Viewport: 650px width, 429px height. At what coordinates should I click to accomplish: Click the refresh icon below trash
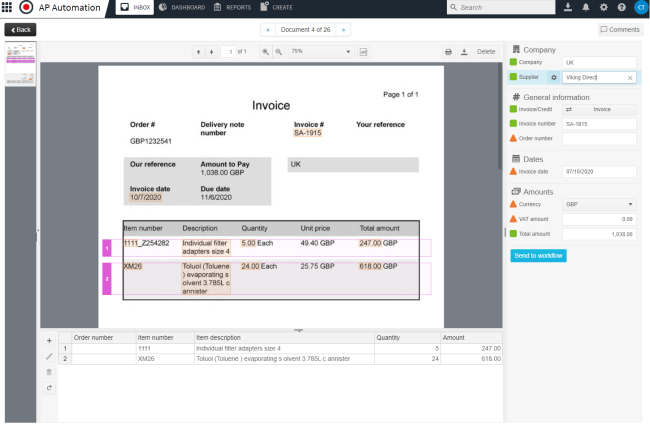pos(49,388)
